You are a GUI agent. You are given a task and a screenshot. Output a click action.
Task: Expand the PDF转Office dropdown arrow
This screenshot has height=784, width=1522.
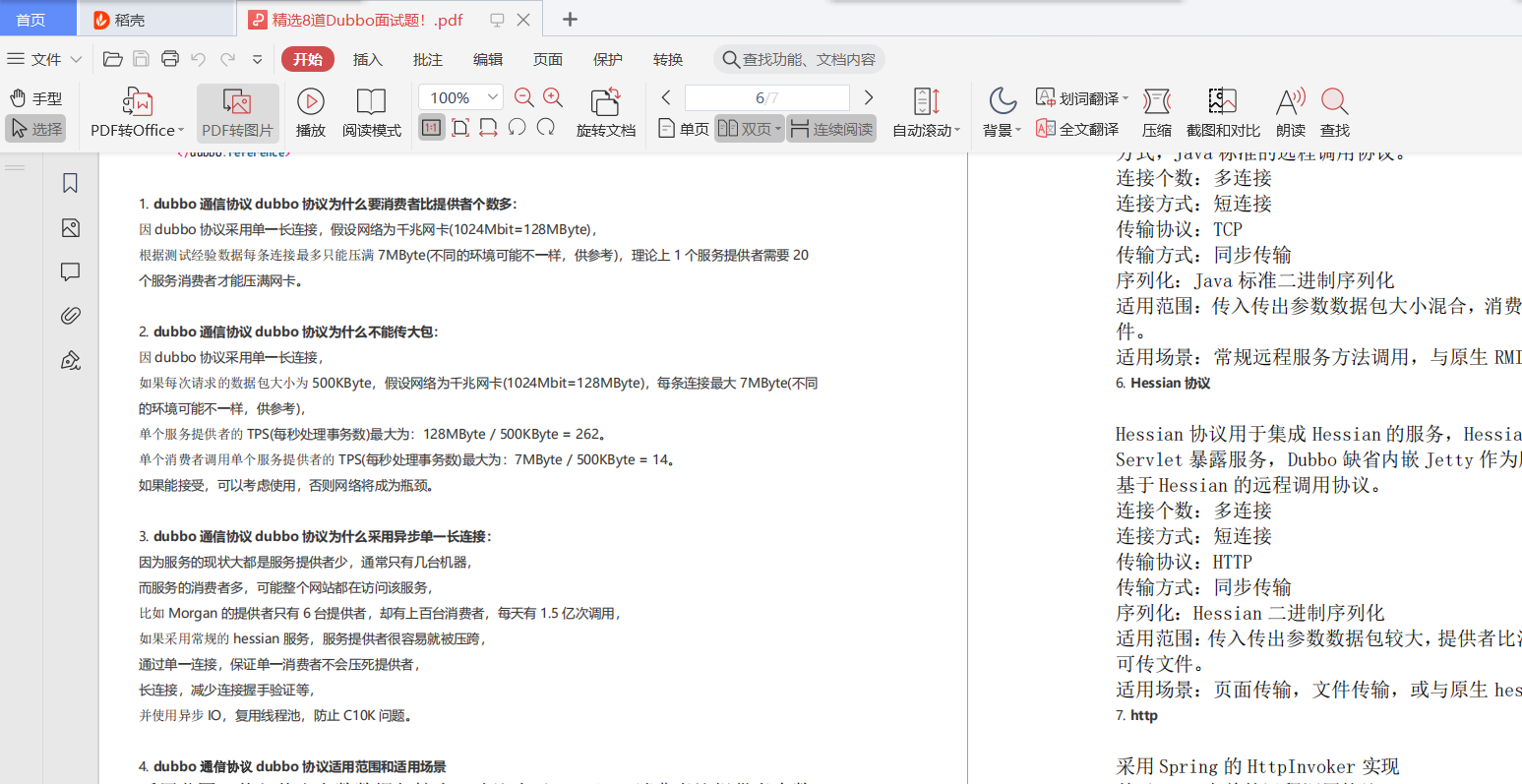click(181, 130)
